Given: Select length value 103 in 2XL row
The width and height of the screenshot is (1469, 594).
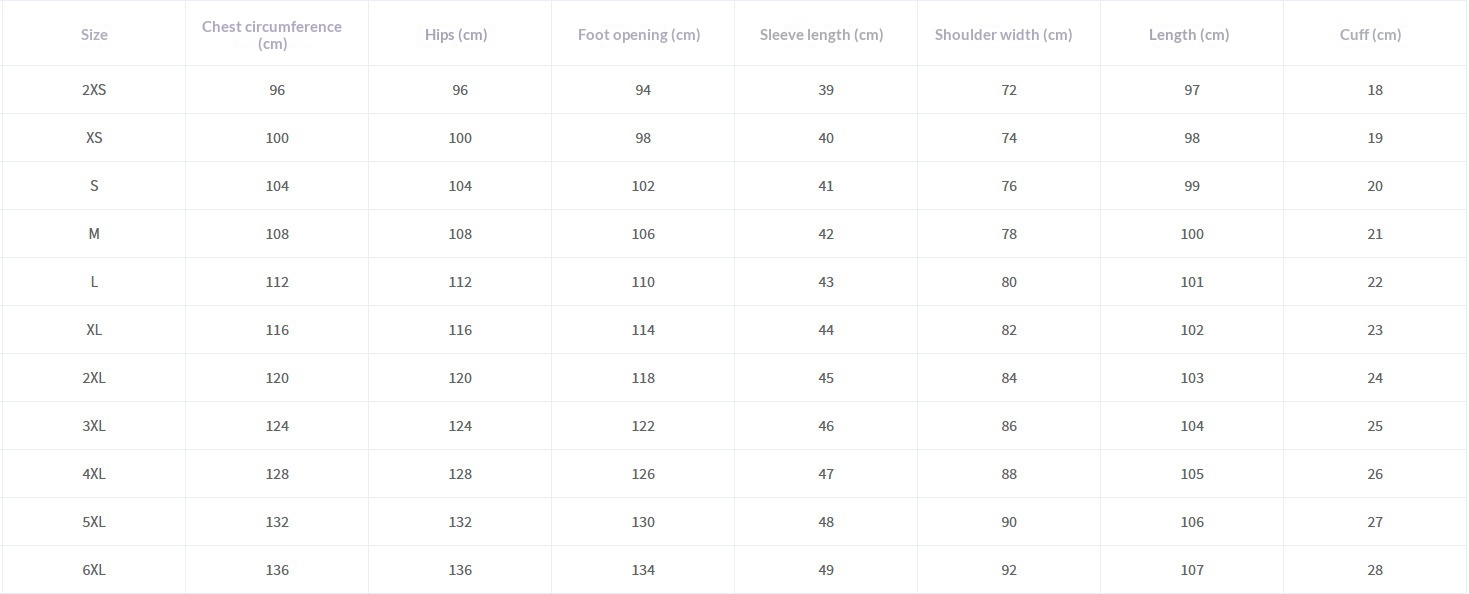Looking at the screenshot, I should click(1192, 378).
